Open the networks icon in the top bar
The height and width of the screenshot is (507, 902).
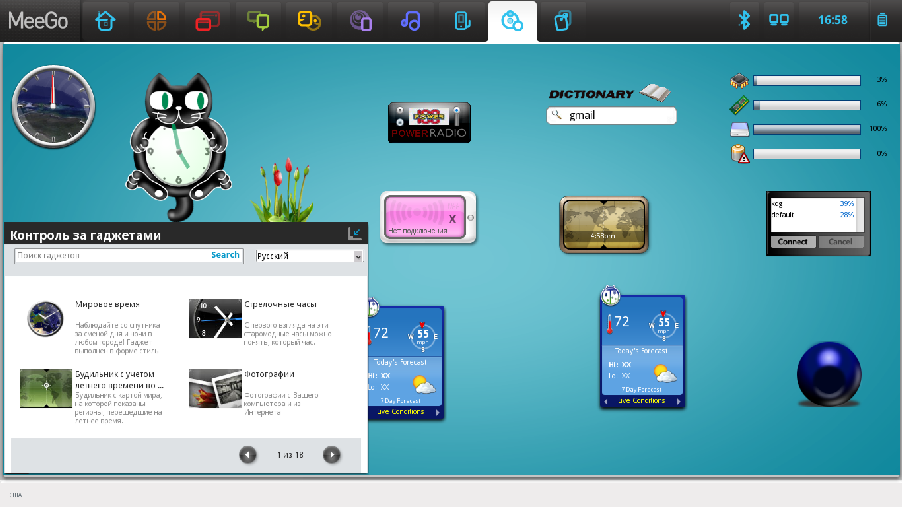[778, 20]
